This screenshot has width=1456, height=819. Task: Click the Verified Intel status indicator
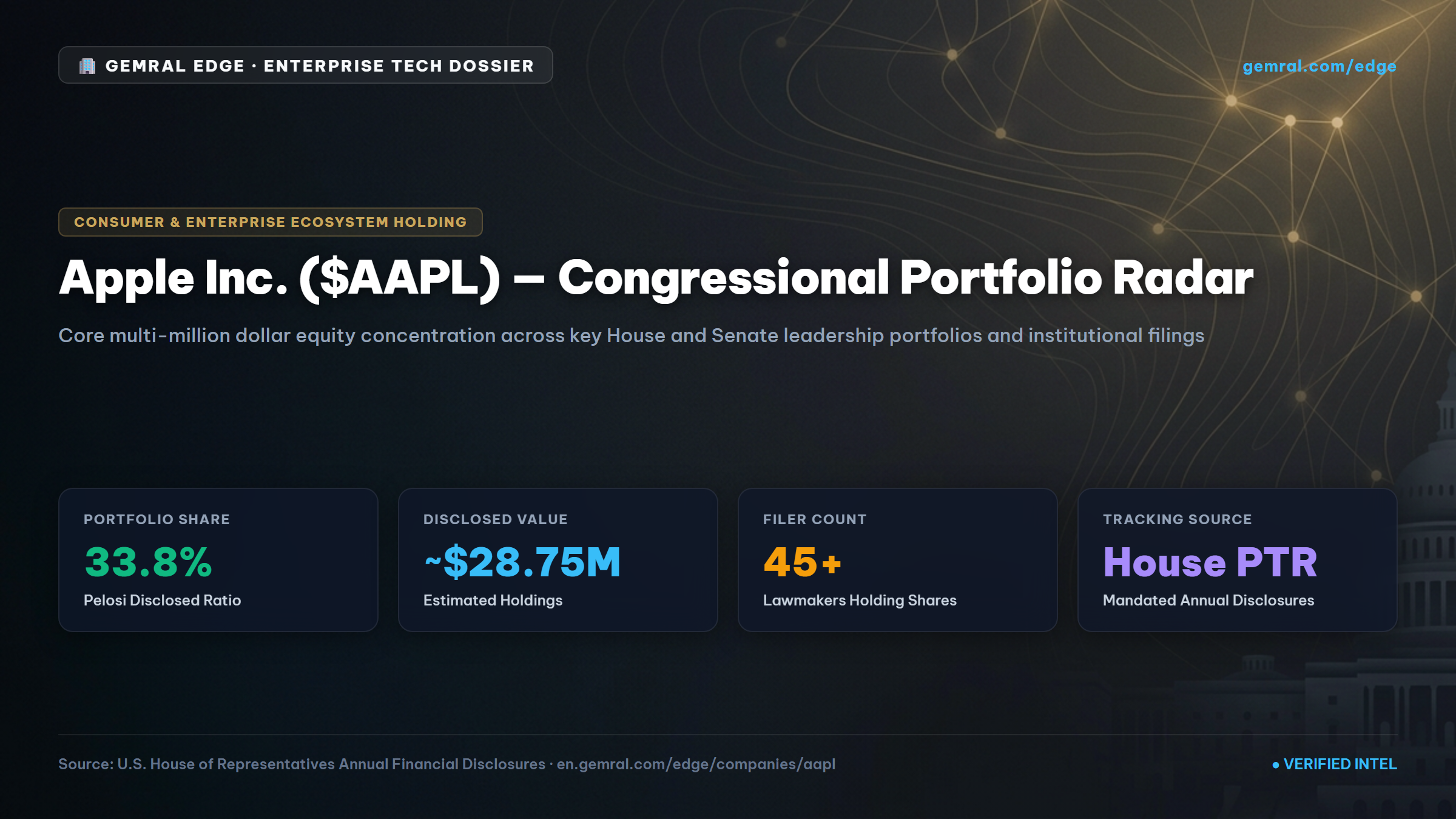(x=1335, y=764)
